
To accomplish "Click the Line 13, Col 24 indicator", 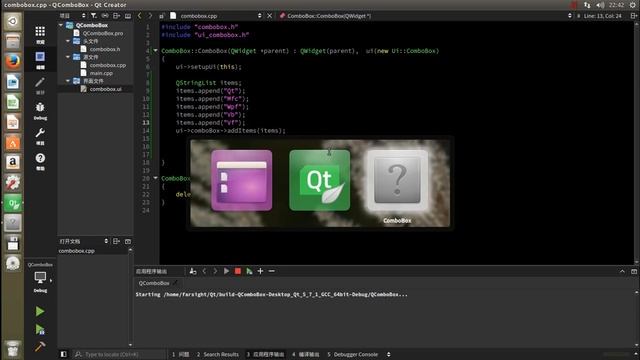I will 602,16.
